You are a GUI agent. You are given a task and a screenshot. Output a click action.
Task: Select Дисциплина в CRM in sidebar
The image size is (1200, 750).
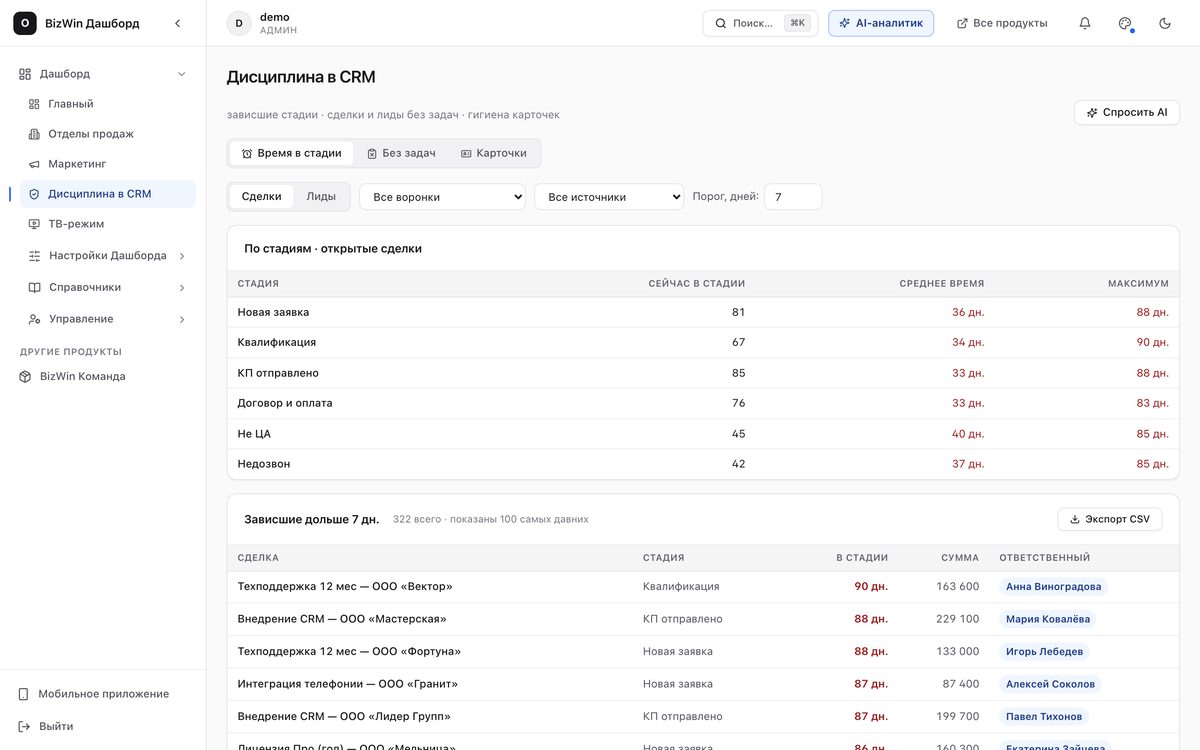[x=108, y=194]
